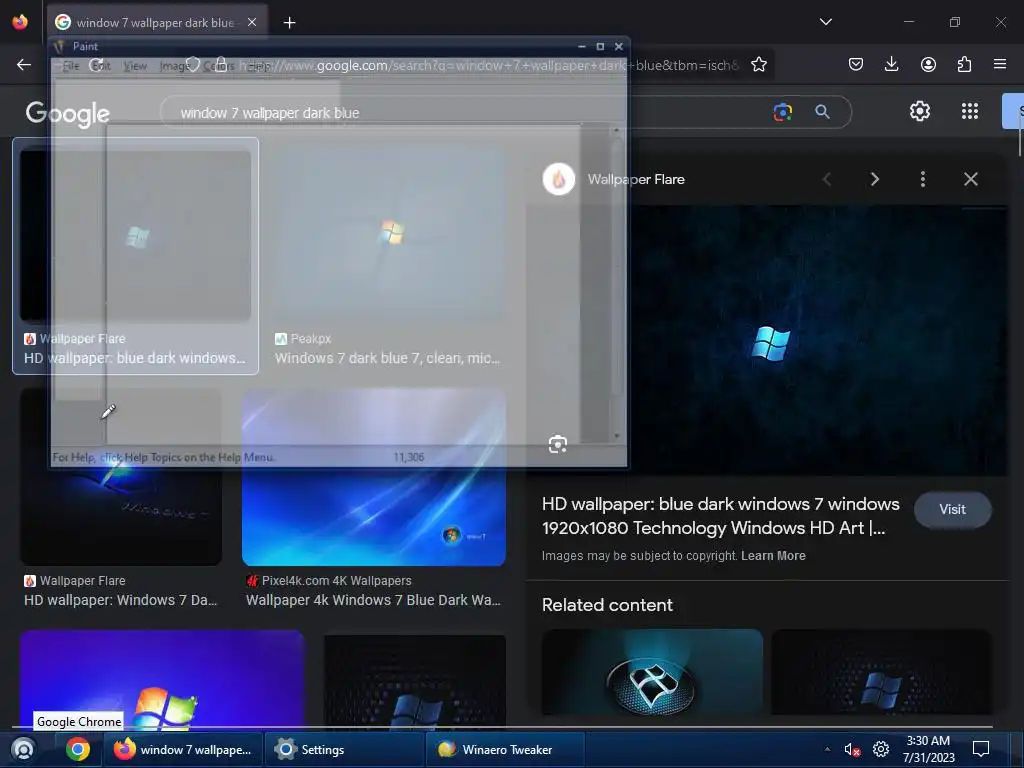Open Wallpaper Flare blue dark windows result card
The image size is (1024, 768).
[x=136, y=256]
